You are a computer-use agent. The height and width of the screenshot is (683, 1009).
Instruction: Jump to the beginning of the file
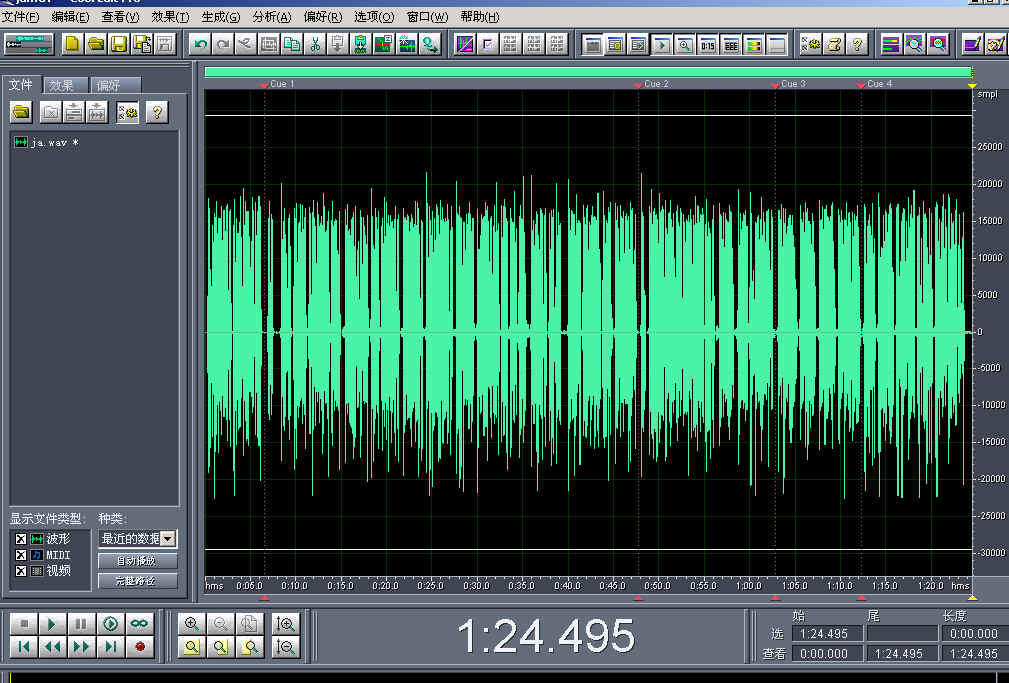[24, 647]
